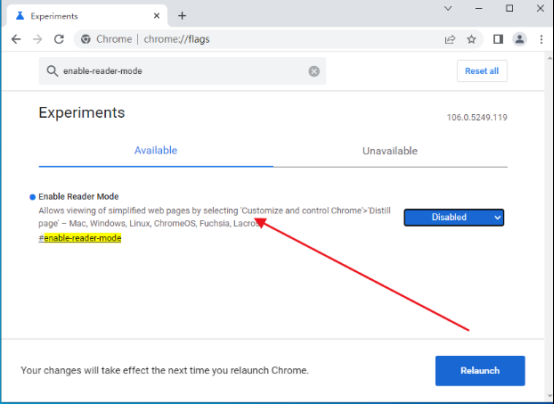Click version number 106.0.5249.119

point(477,117)
